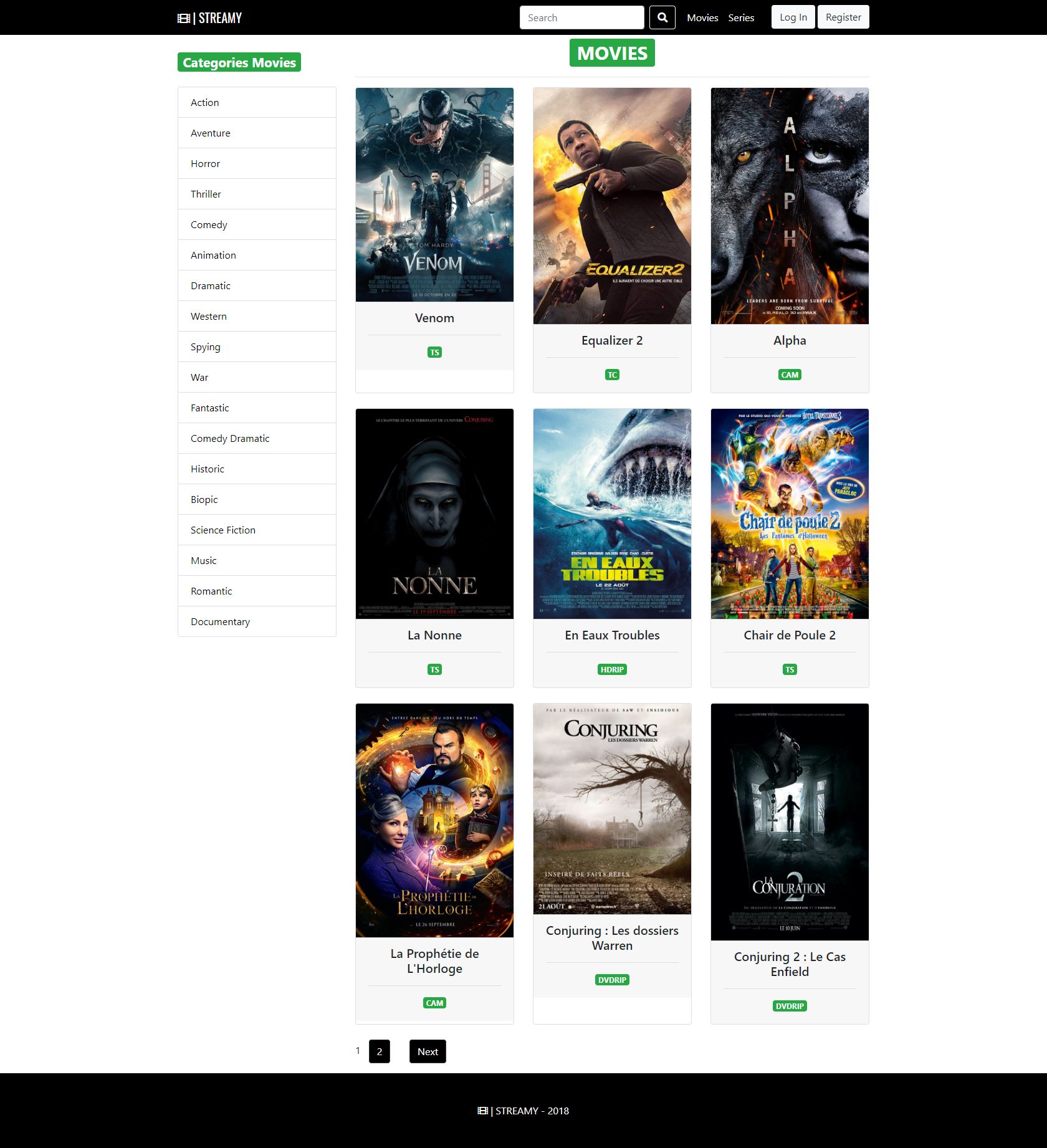
Task: Click the green MOVIES heading
Action: pos(612,53)
